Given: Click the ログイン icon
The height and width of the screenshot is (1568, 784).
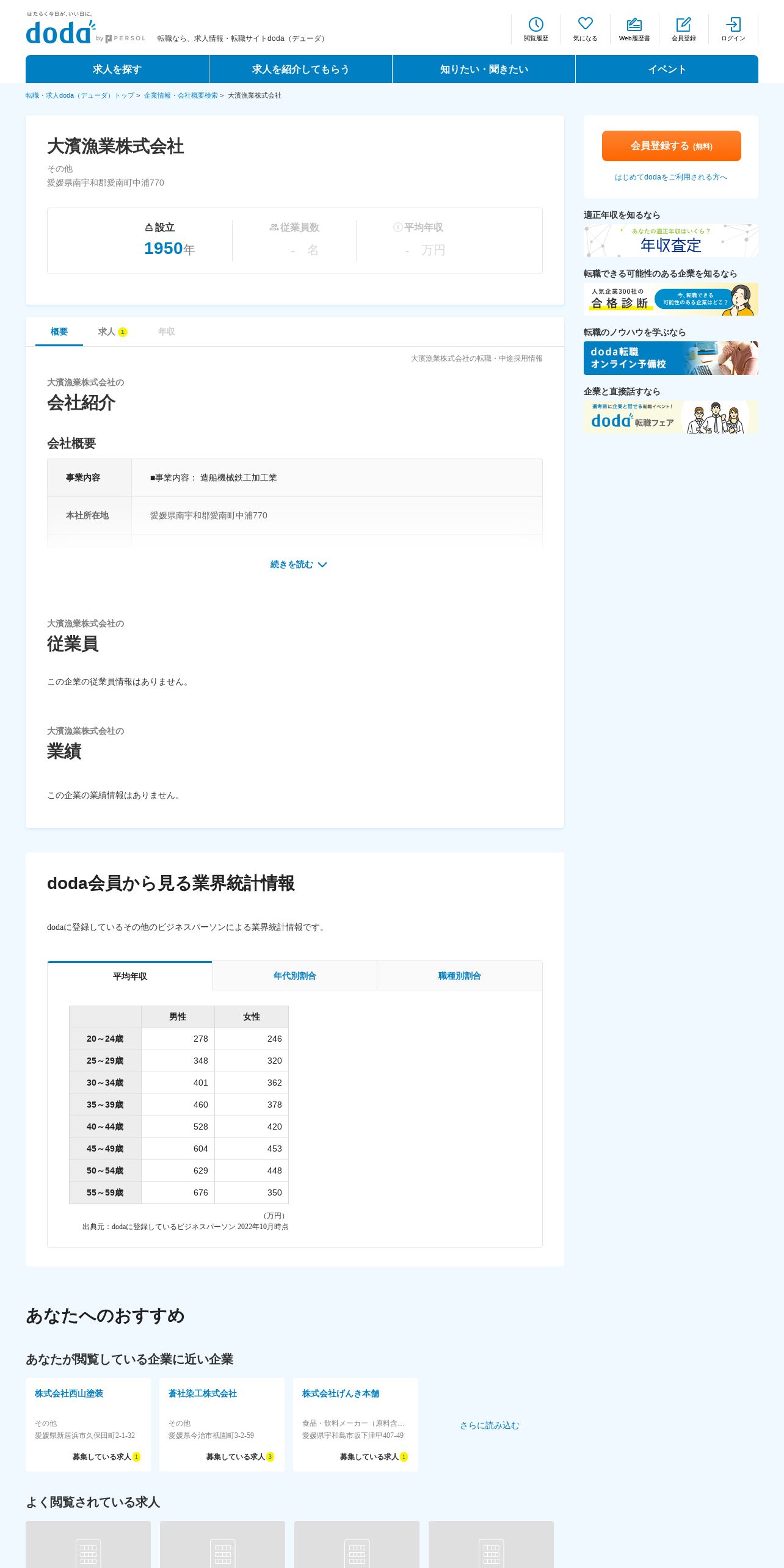Looking at the screenshot, I should click(733, 29).
